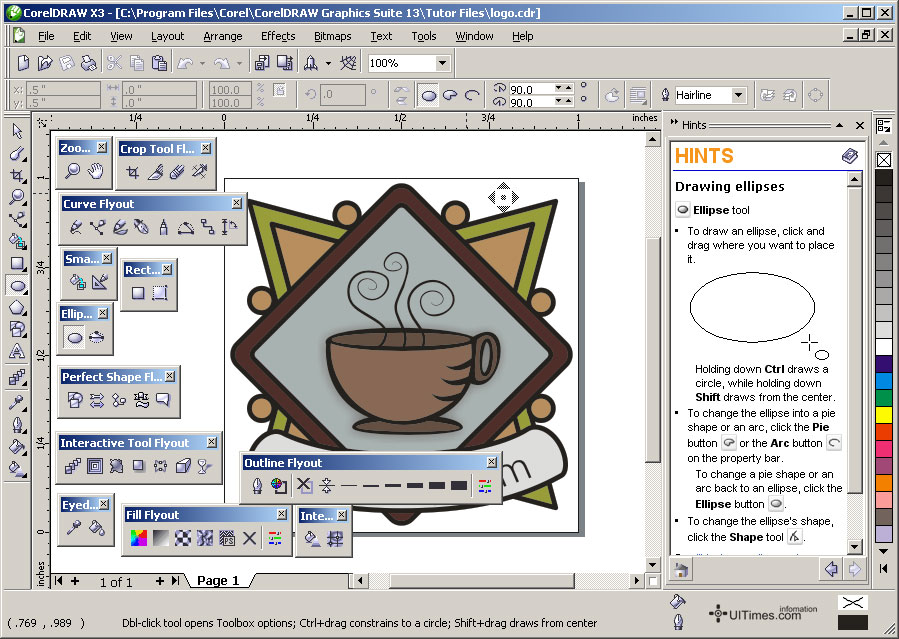Expand the Undo history dropdown arrow
899x639 pixels.
point(202,63)
